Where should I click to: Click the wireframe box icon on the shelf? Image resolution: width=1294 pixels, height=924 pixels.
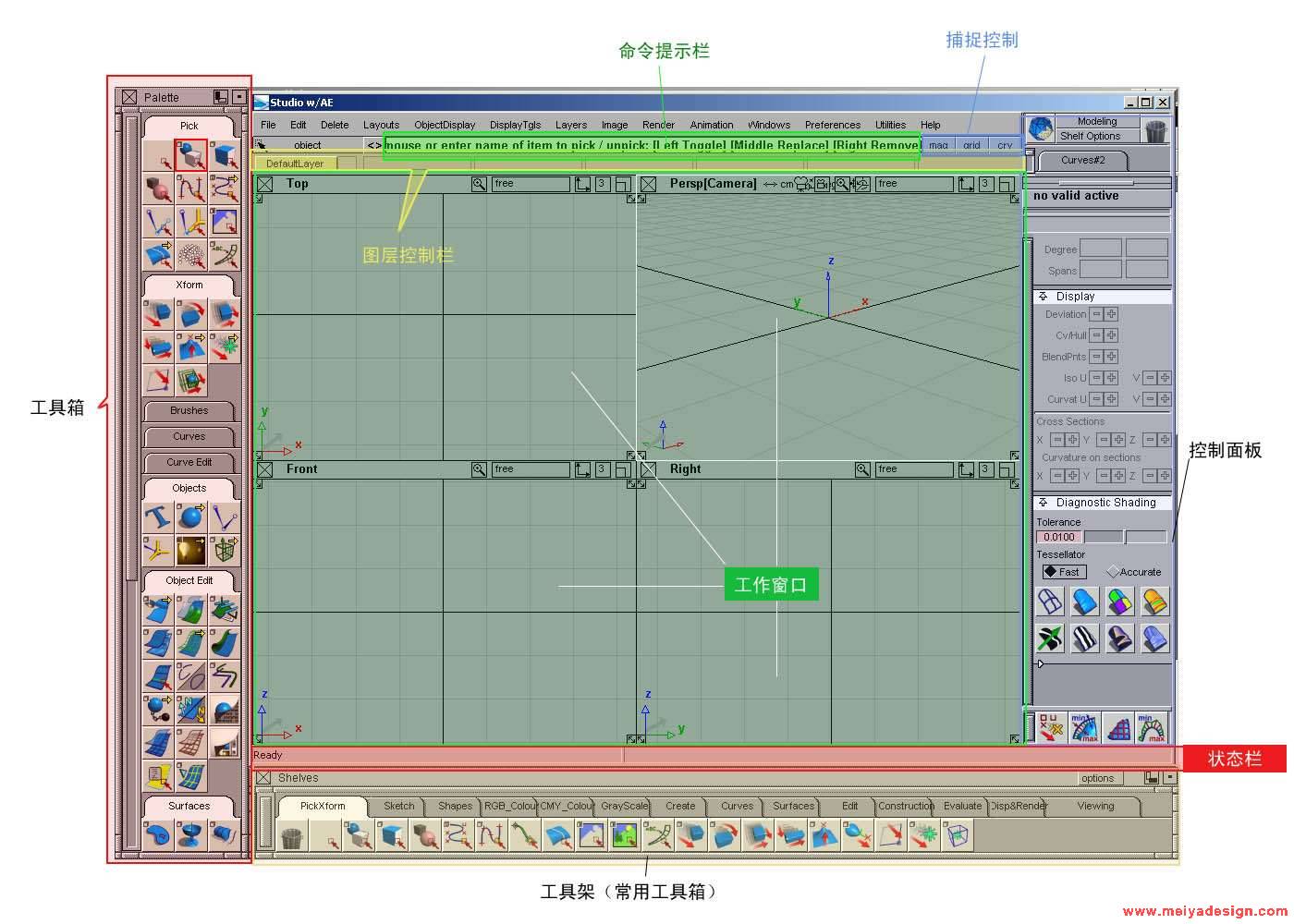coord(958,836)
